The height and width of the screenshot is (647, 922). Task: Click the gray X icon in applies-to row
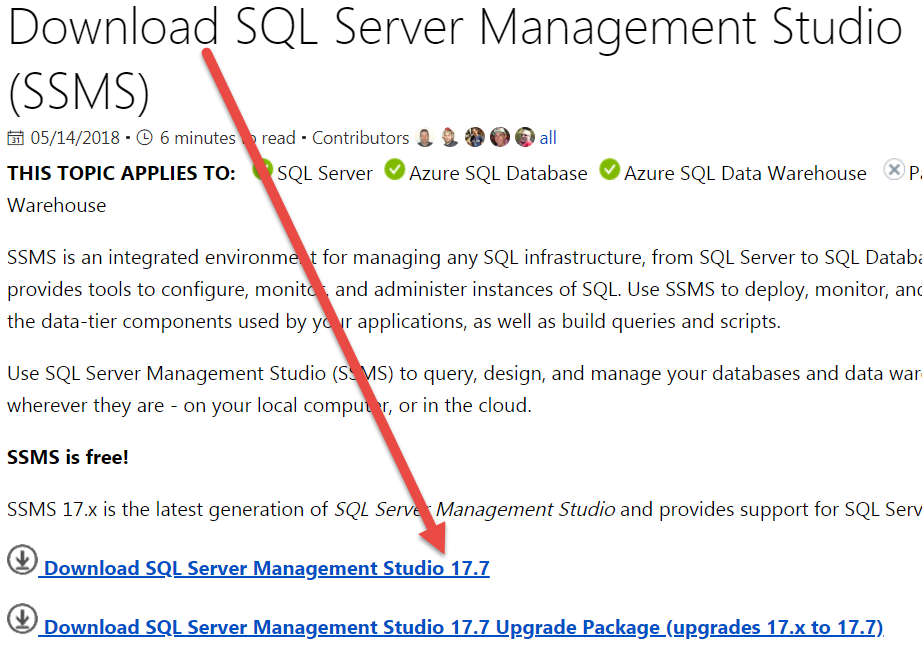click(x=894, y=170)
